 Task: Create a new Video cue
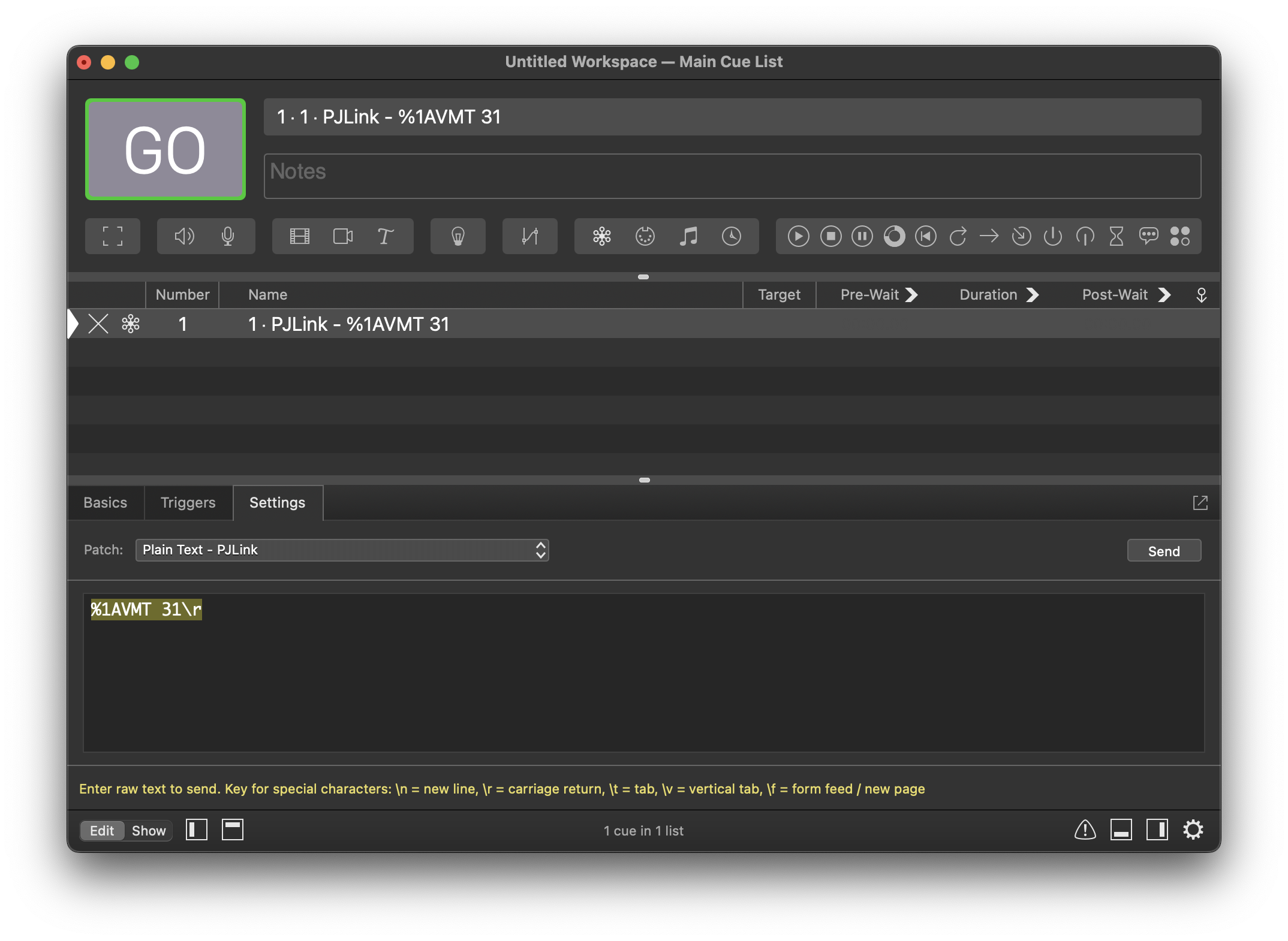[300, 236]
